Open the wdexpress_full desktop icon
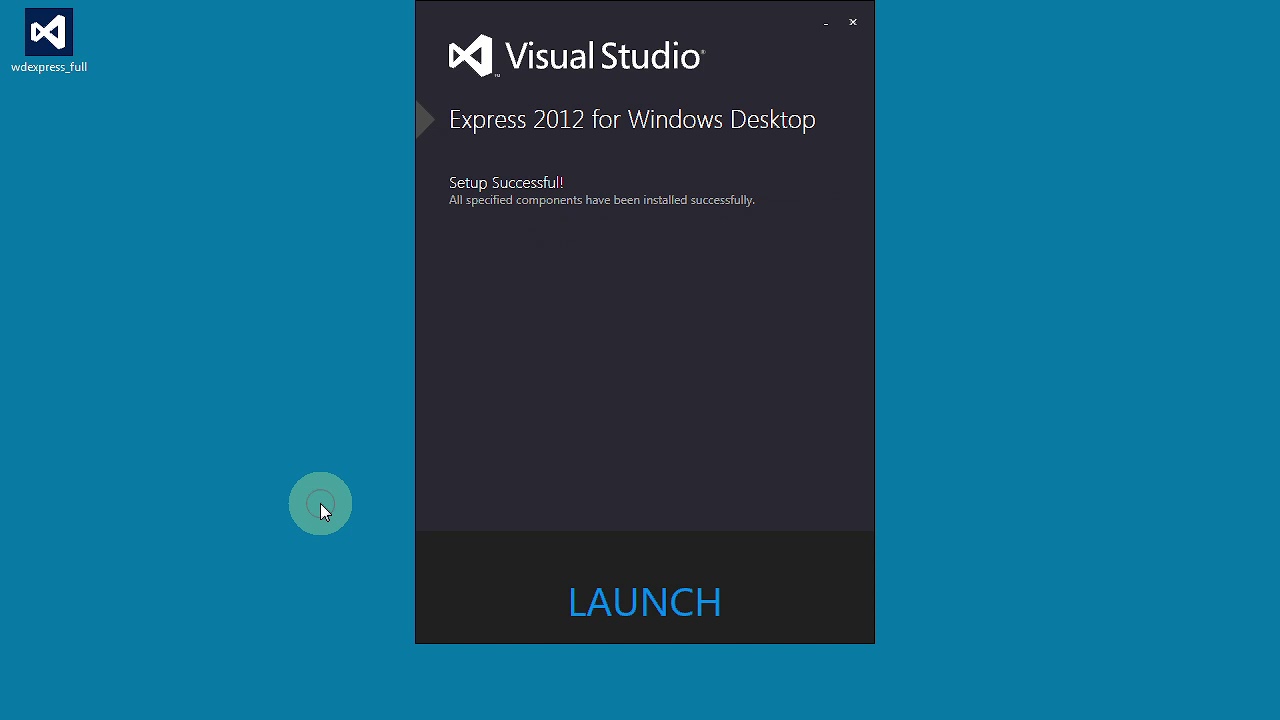This screenshot has height=720, width=1280. click(49, 41)
